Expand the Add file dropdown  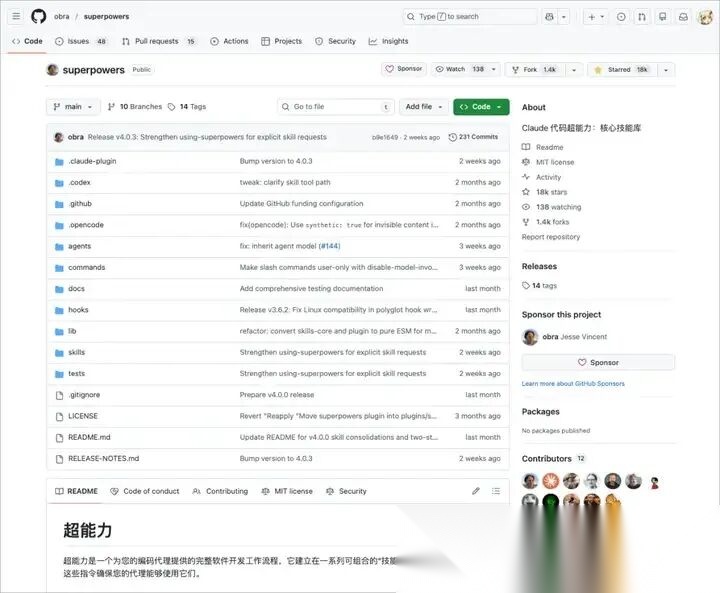pyautogui.click(x=423, y=107)
